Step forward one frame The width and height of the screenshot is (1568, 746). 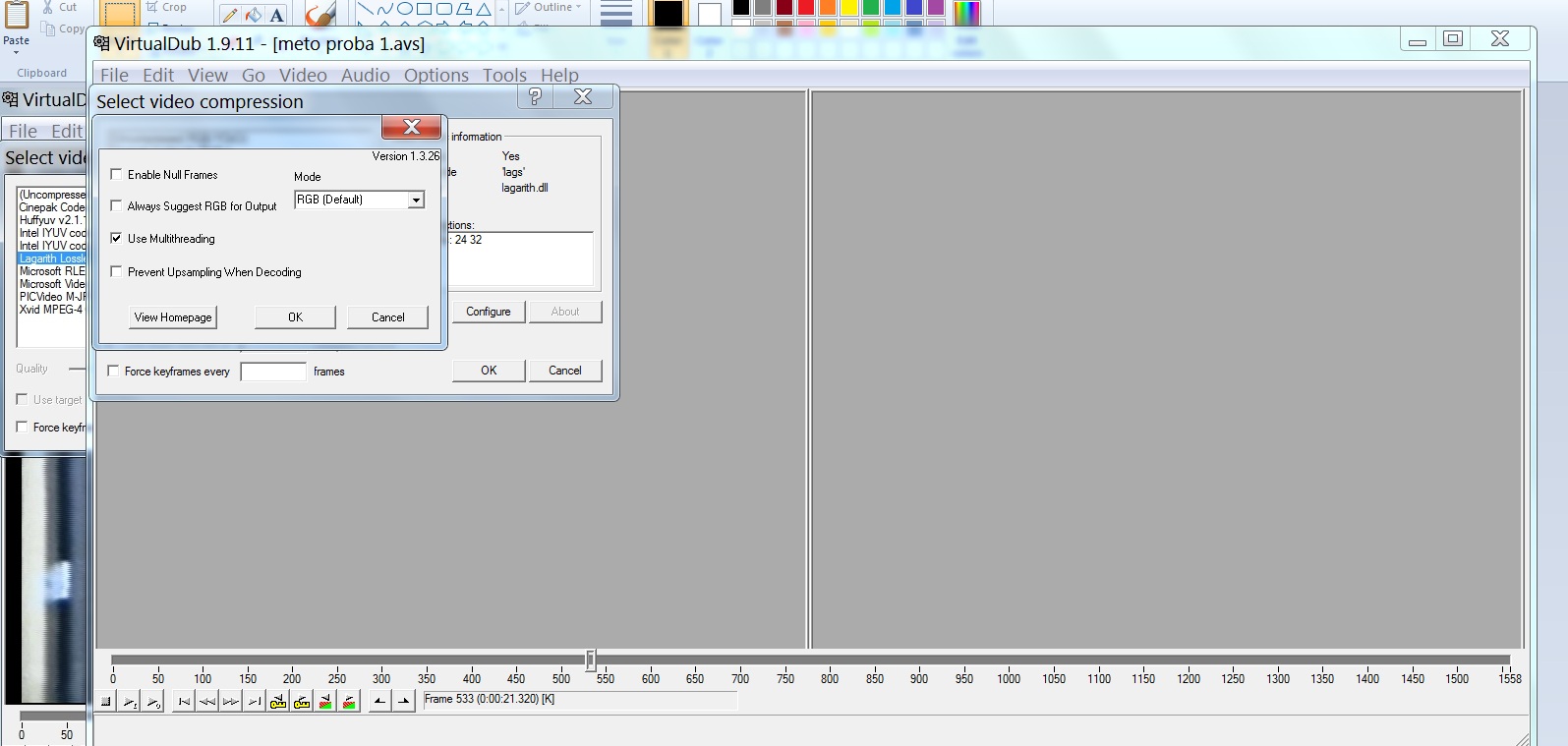pyautogui.click(x=231, y=701)
